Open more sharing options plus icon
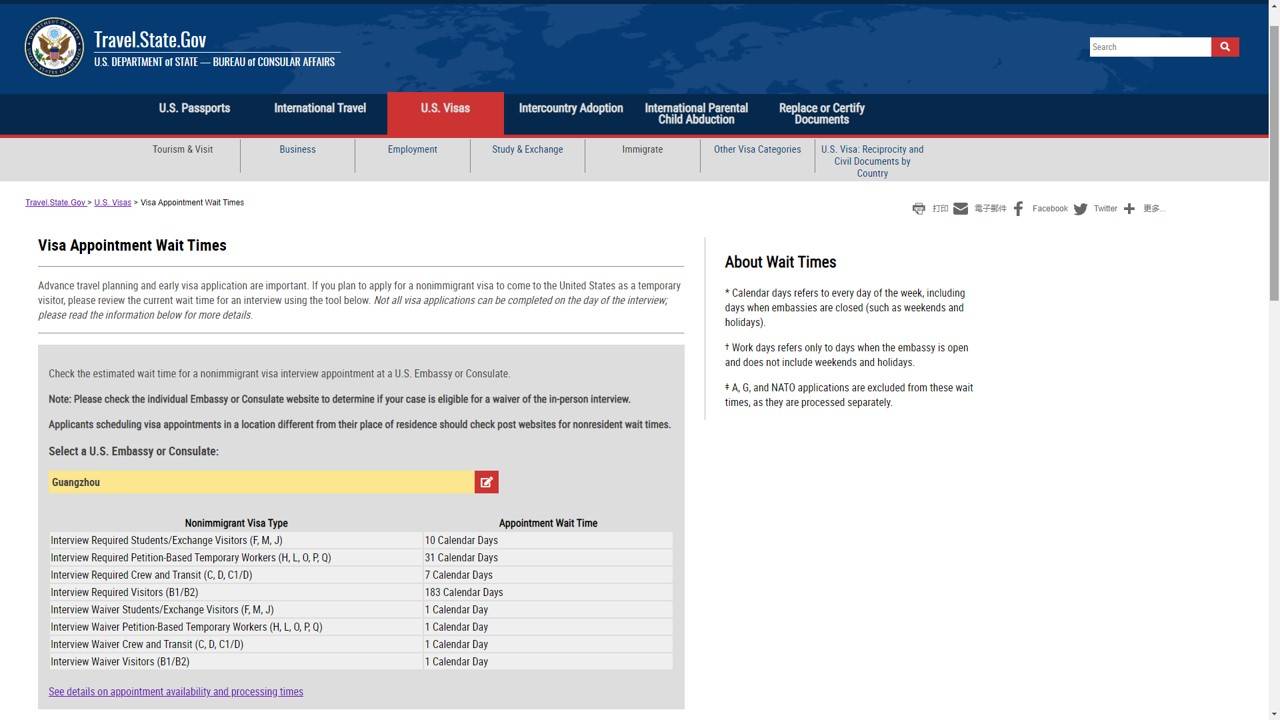Screen dimensions: 1280x720 pyautogui.click(x=1129, y=209)
